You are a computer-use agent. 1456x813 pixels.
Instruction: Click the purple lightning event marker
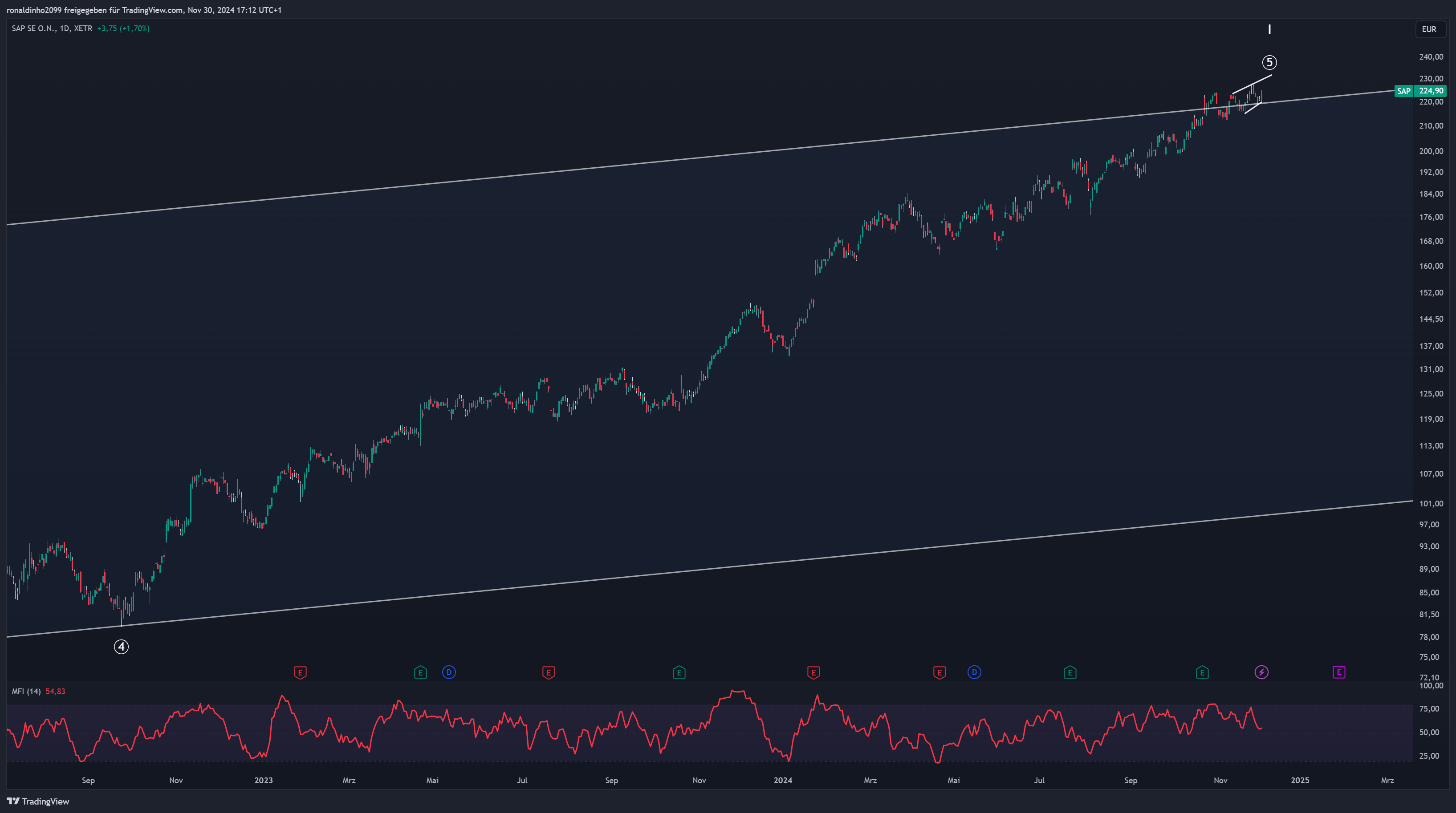[x=1261, y=672]
